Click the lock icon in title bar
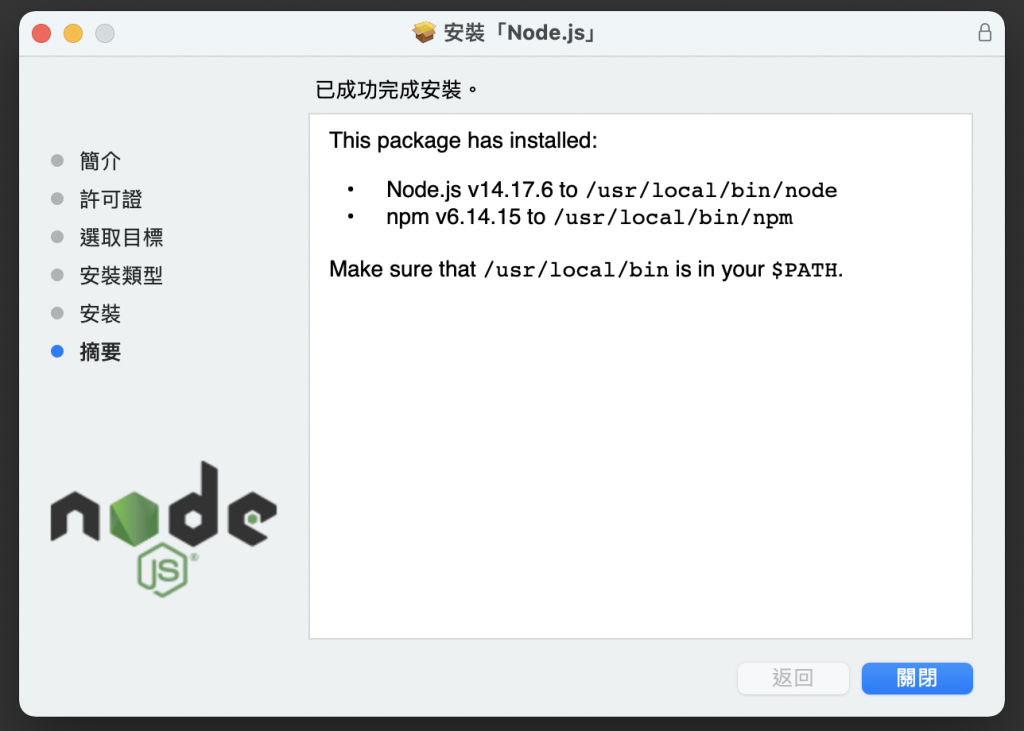The width and height of the screenshot is (1024, 731). pyautogui.click(x=984, y=33)
